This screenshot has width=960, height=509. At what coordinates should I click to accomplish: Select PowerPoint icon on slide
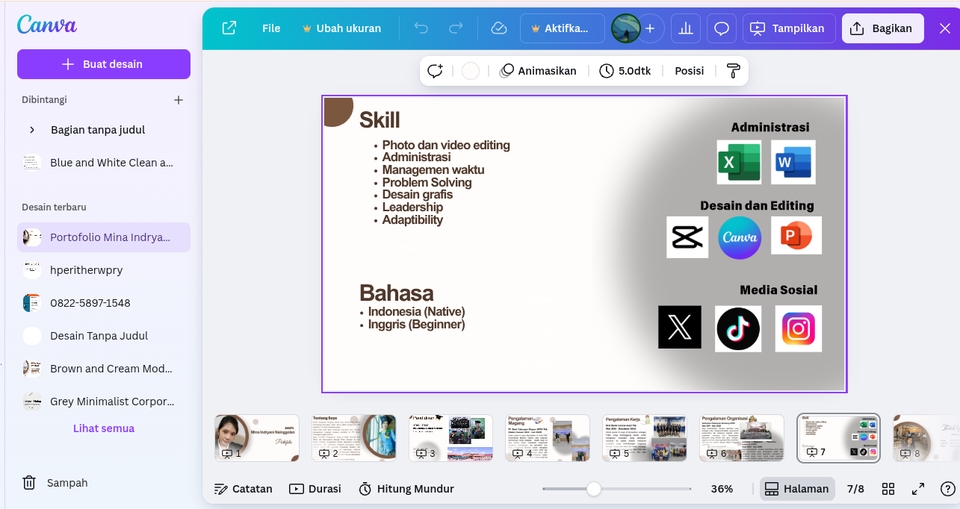coord(796,236)
